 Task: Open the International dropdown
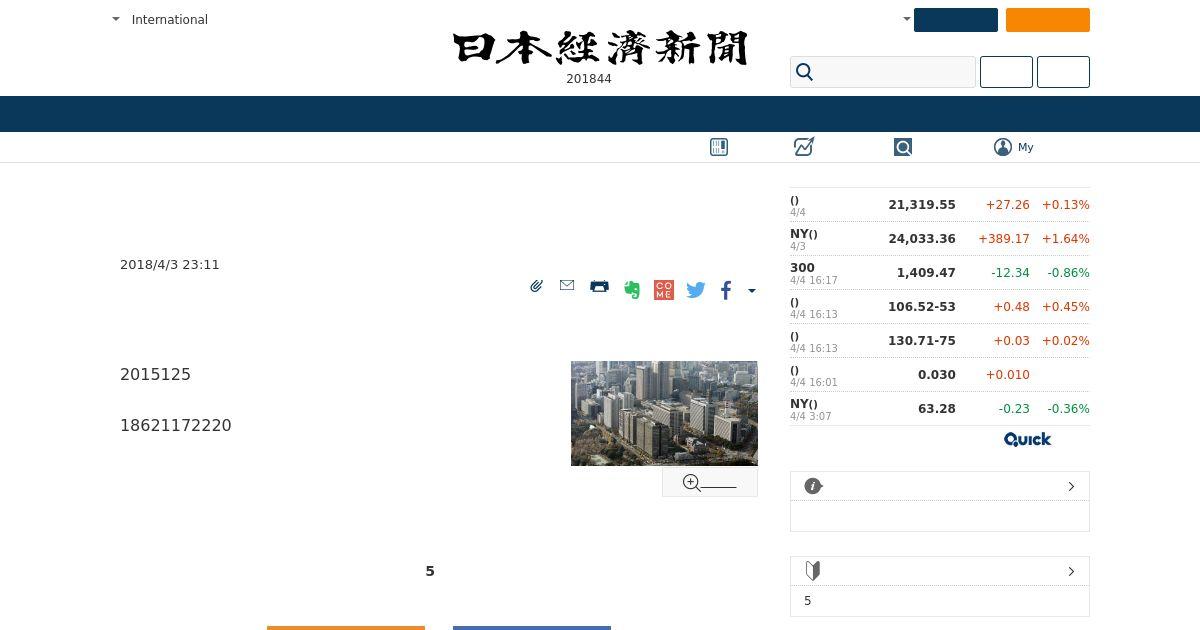pyautogui.click(x=160, y=19)
